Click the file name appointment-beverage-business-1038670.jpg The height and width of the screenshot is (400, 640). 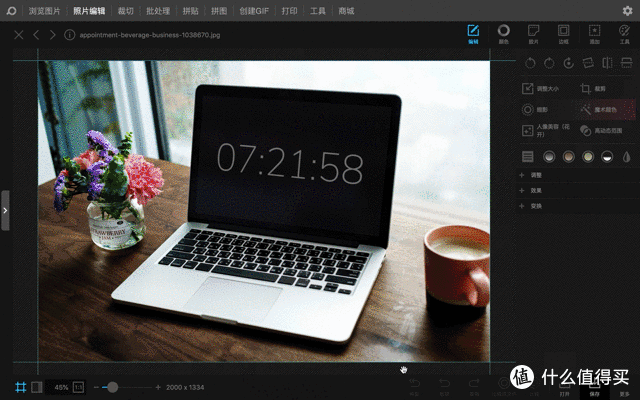pyautogui.click(x=150, y=35)
